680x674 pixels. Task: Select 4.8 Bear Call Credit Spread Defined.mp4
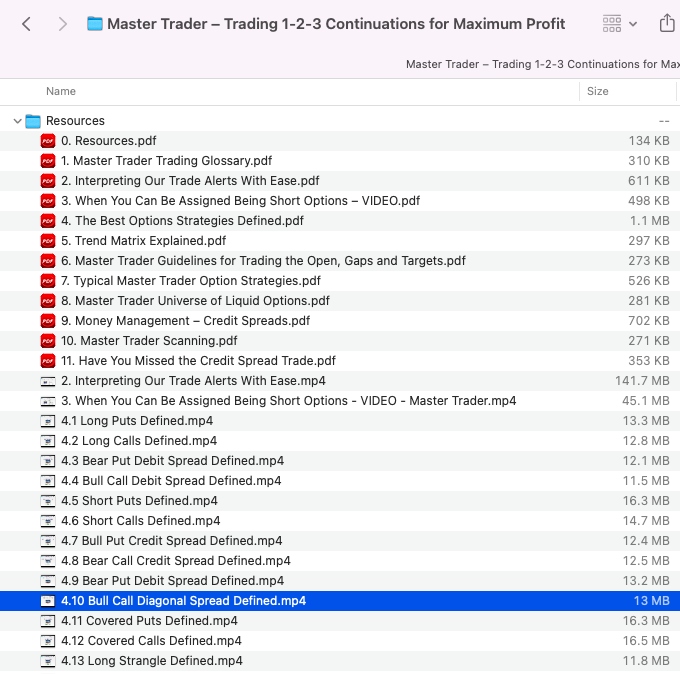[176, 561]
